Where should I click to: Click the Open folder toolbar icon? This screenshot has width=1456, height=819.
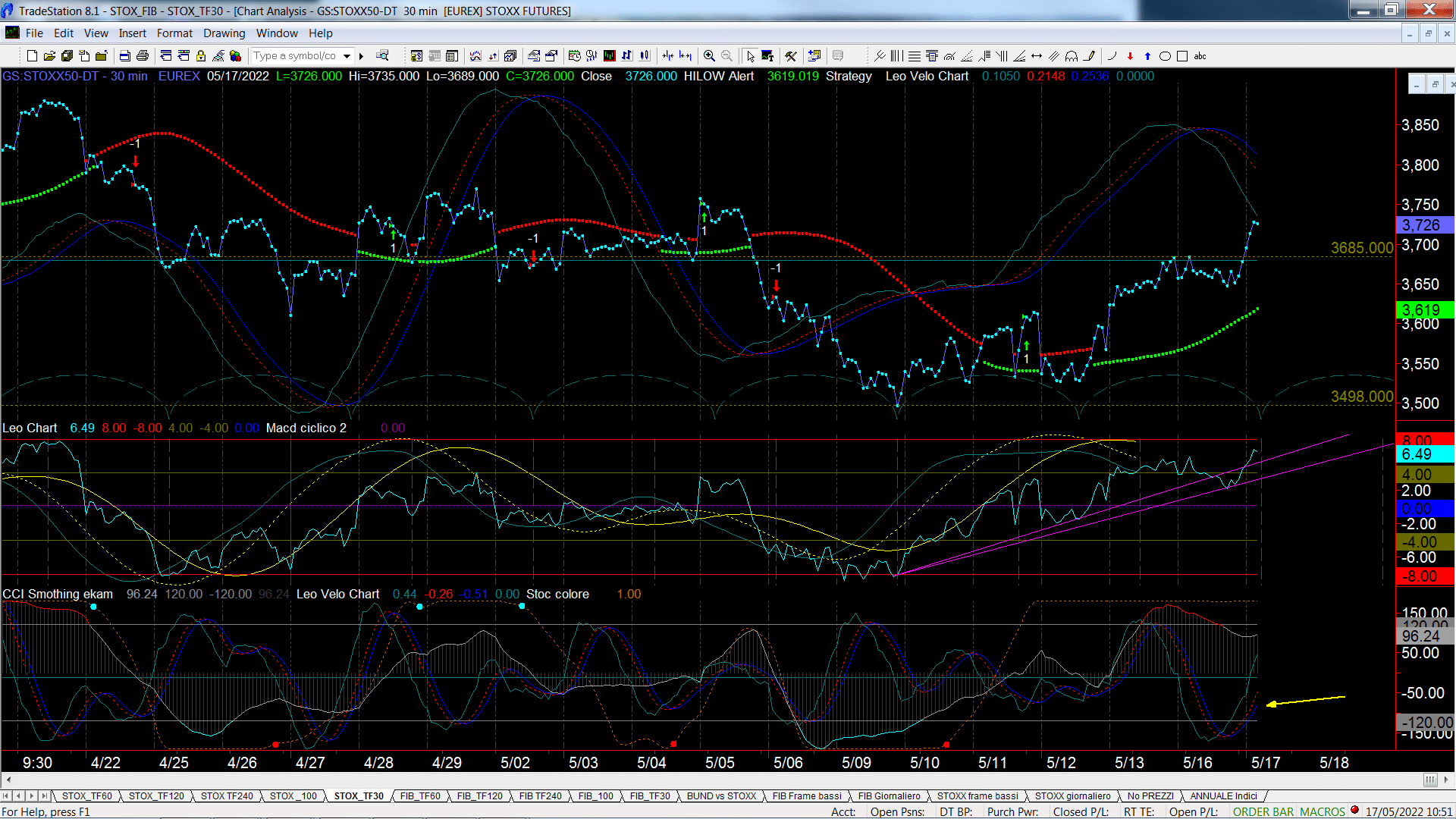(x=49, y=56)
